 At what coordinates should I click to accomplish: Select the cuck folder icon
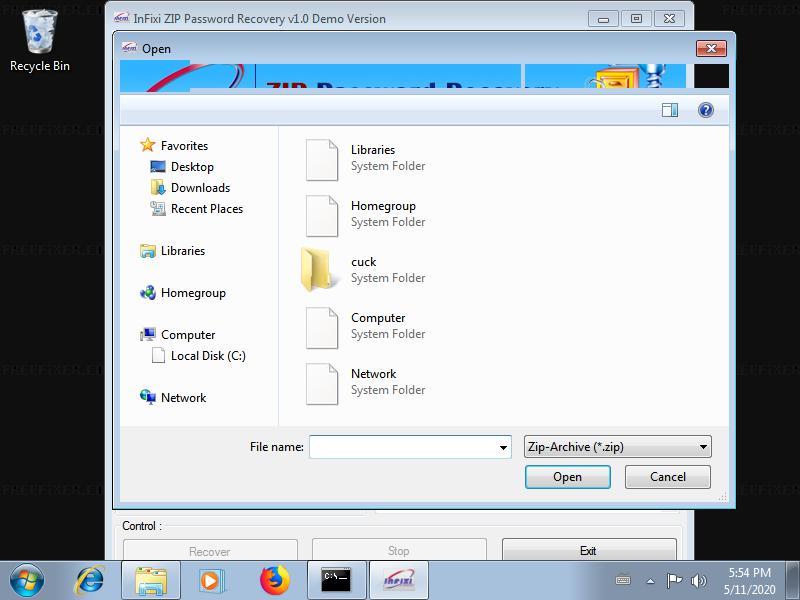coord(319,270)
